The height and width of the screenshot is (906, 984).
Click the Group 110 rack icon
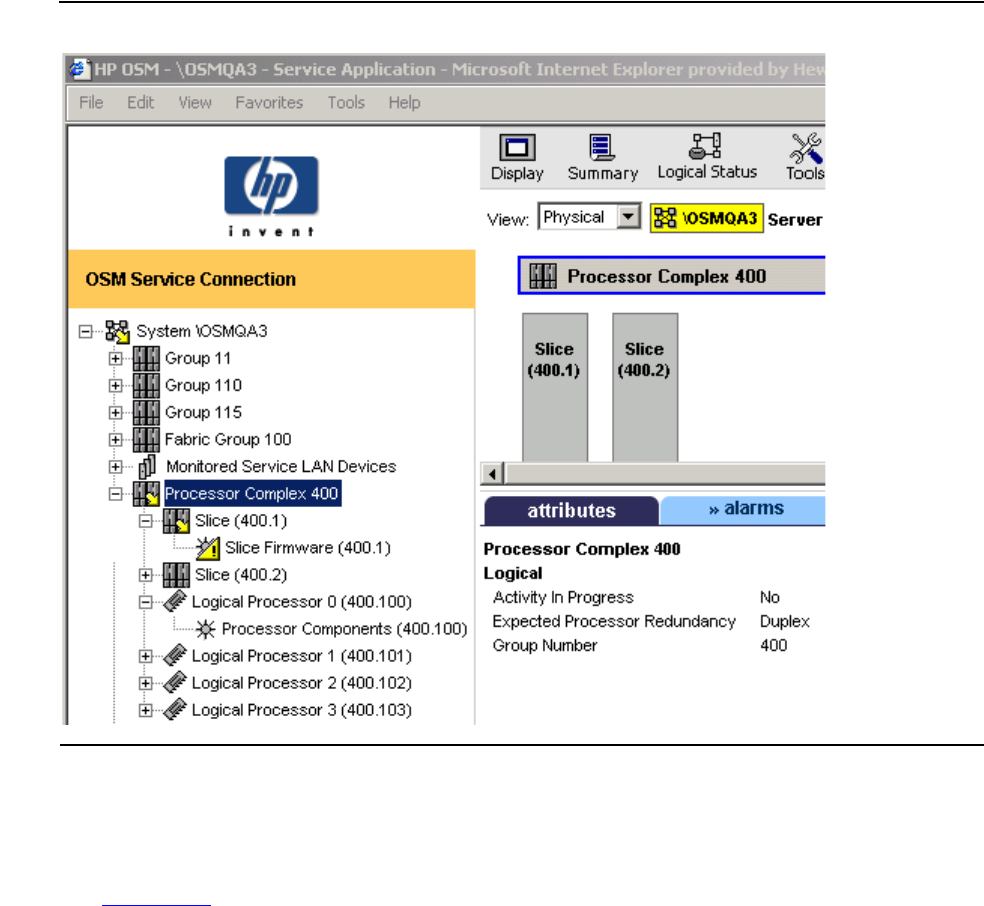146,385
